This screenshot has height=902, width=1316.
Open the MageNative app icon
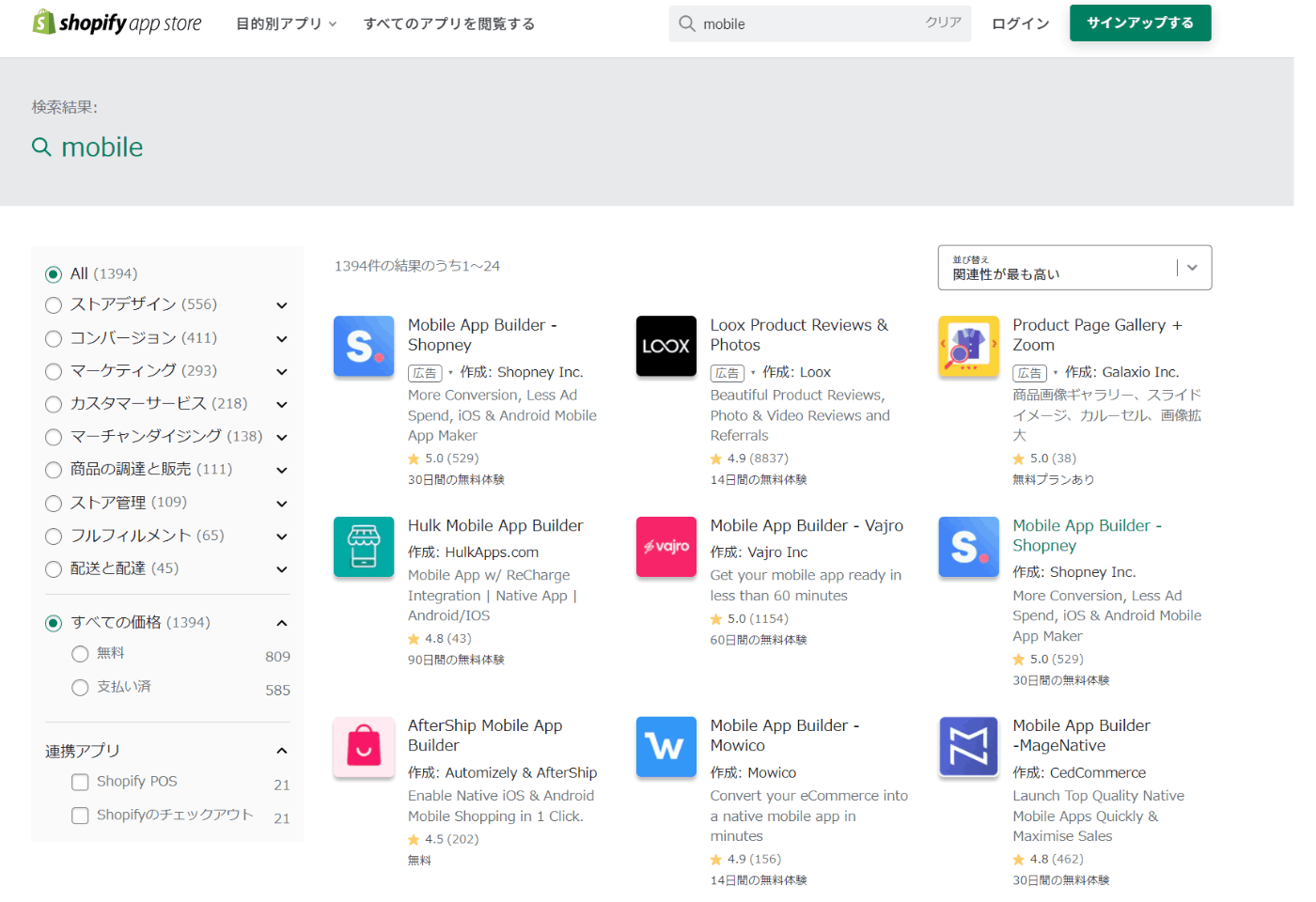pos(968,747)
